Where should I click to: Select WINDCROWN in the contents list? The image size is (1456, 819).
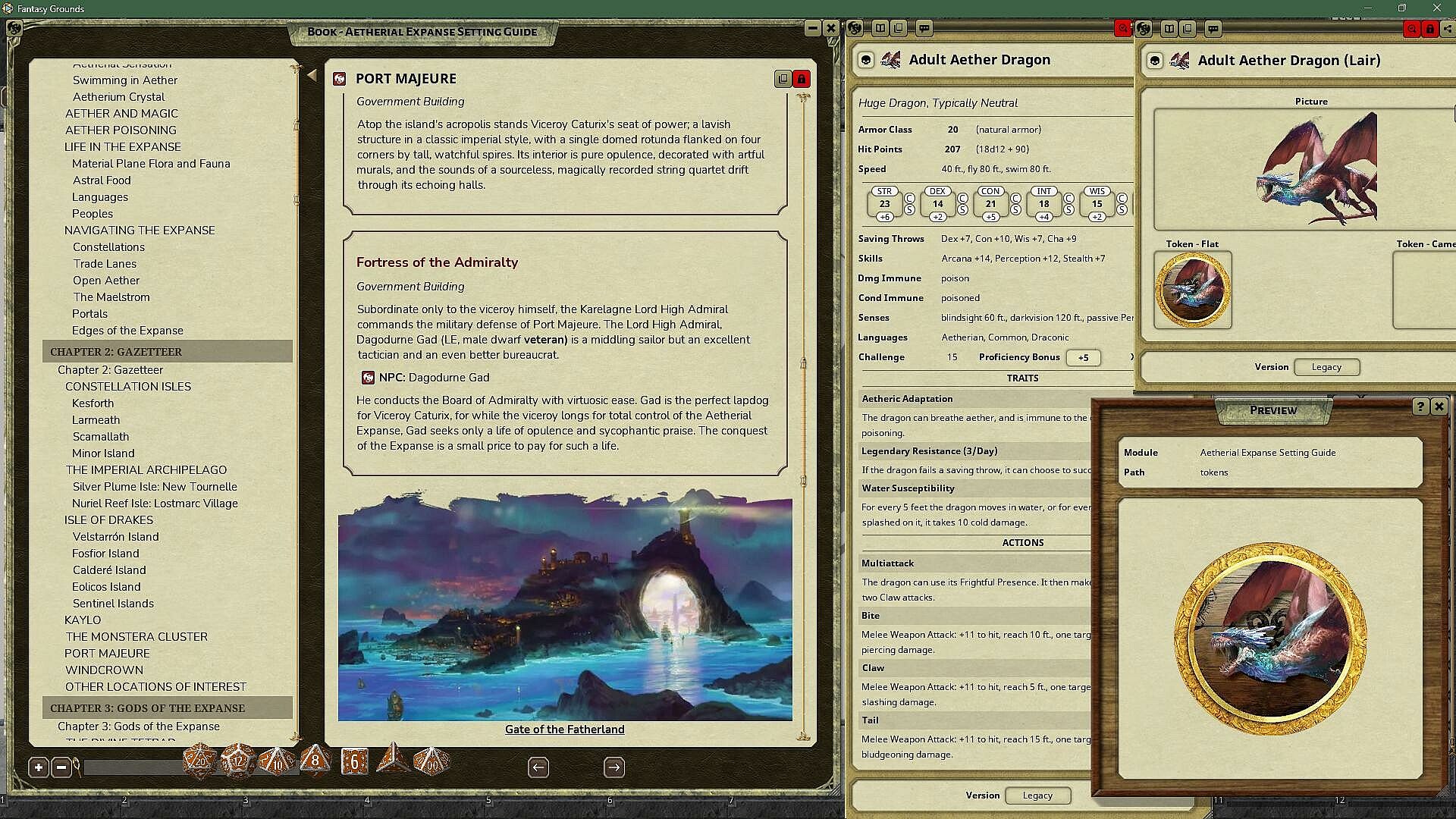pyautogui.click(x=104, y=670)
